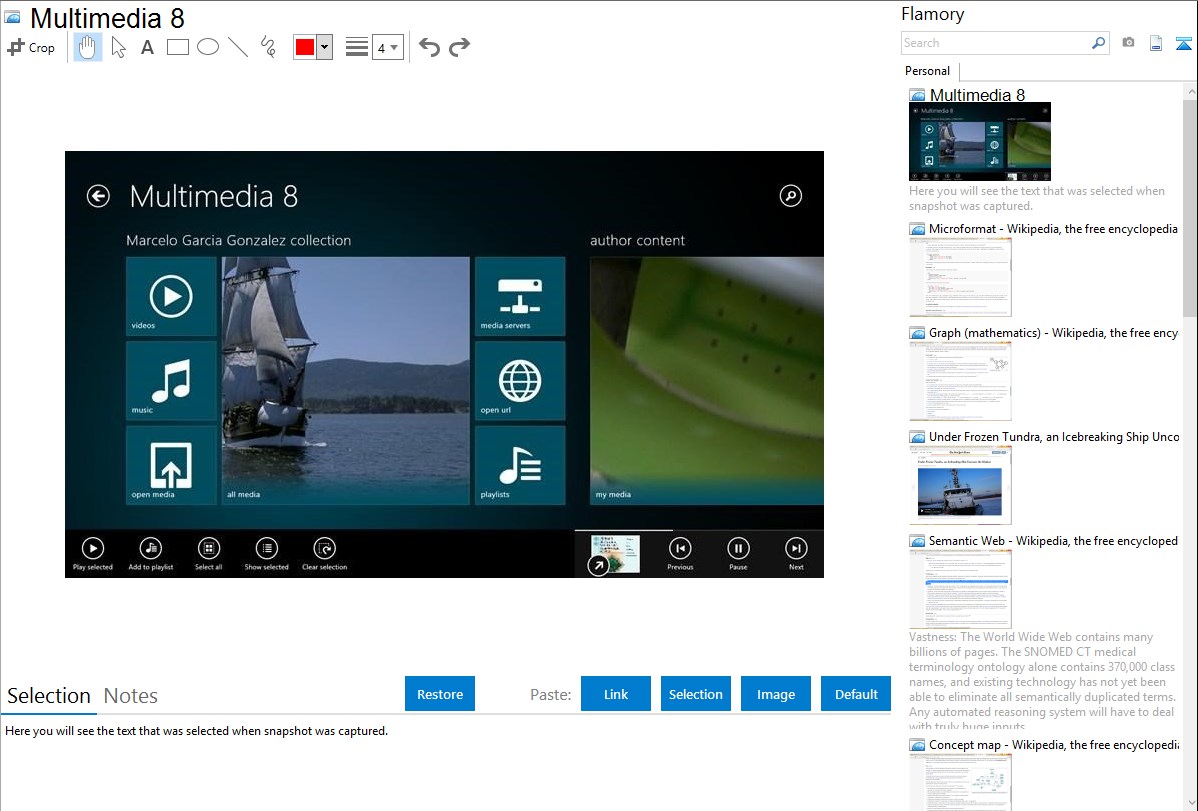
Task: Select 'Microformat - Wikipedia' snapshot title
Action: [1053, 229]
